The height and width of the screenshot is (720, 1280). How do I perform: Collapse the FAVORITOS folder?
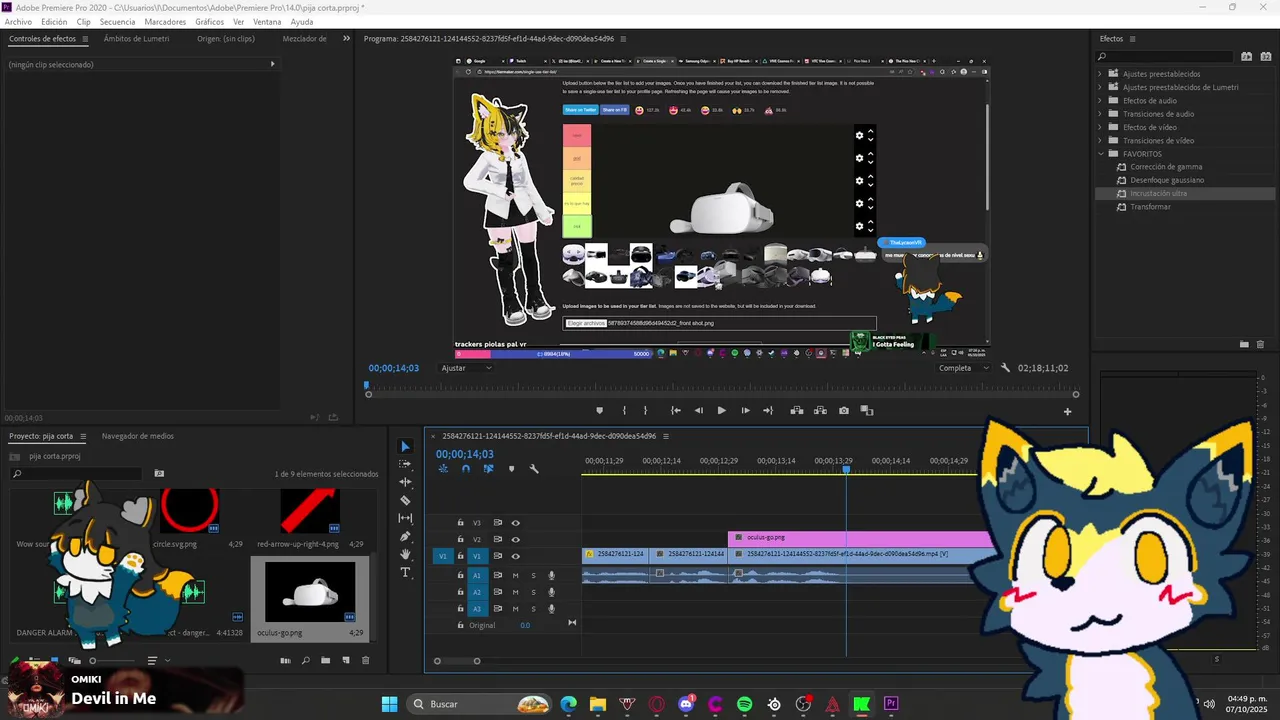click(1100, 154)
